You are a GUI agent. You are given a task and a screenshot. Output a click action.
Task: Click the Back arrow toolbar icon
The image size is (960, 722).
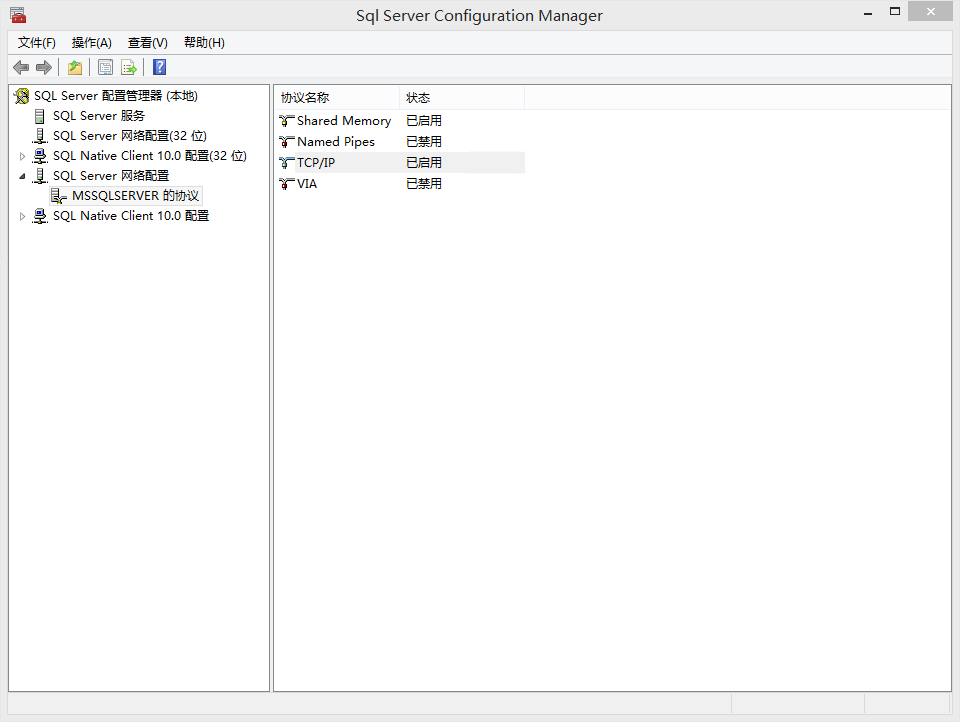coord(21,67)
